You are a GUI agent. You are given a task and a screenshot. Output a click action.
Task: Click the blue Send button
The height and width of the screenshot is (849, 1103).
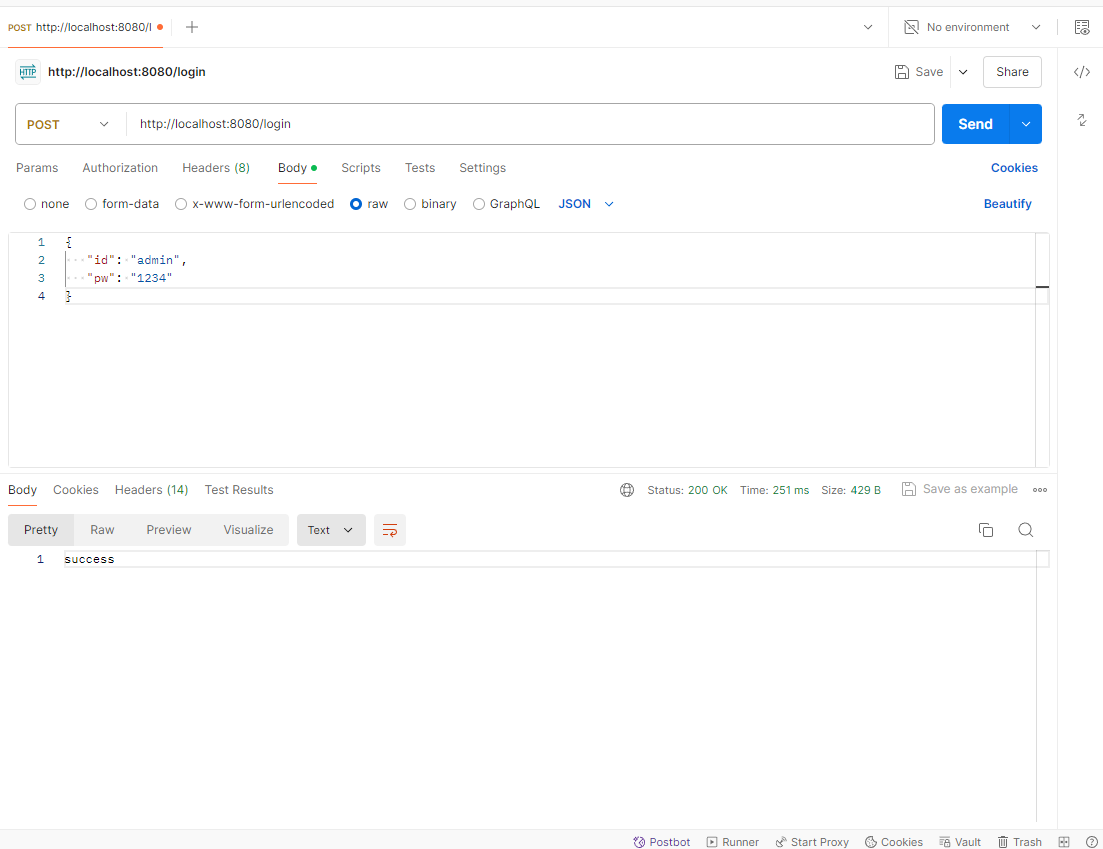[x=975, y=125]
